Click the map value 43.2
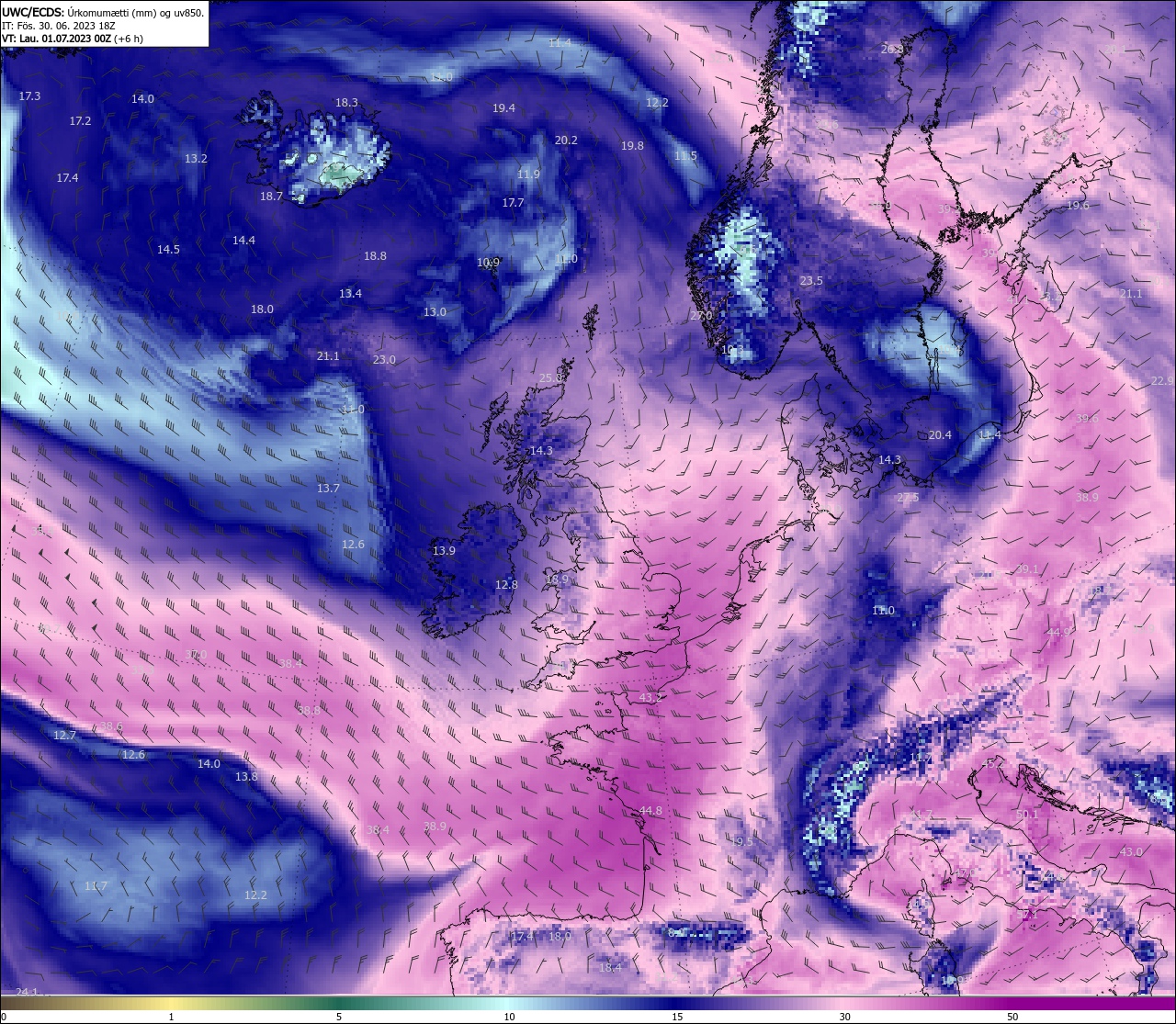 tap(650, 698)
